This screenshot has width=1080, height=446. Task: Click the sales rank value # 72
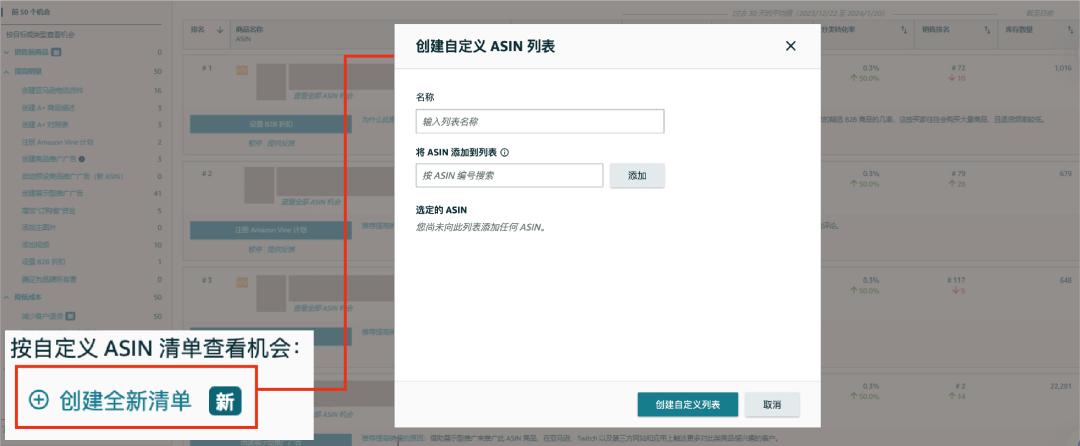point(957,68)
